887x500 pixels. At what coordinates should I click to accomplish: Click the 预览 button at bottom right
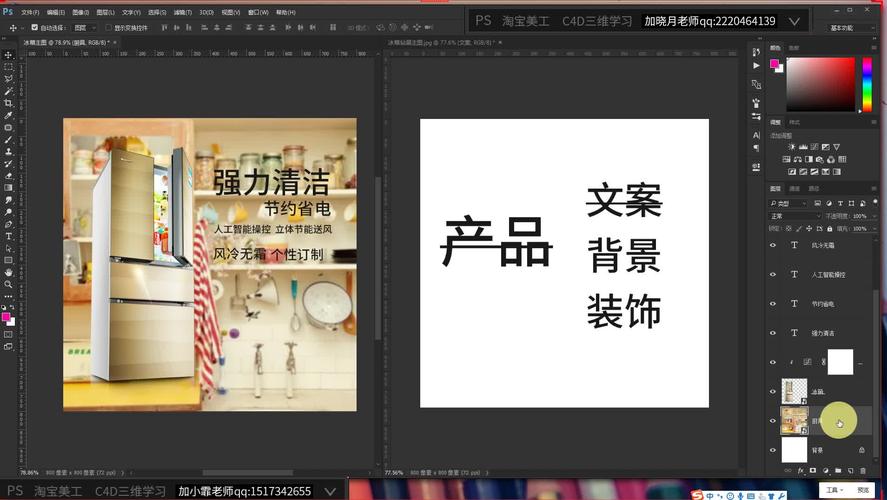tap(863, 490)
